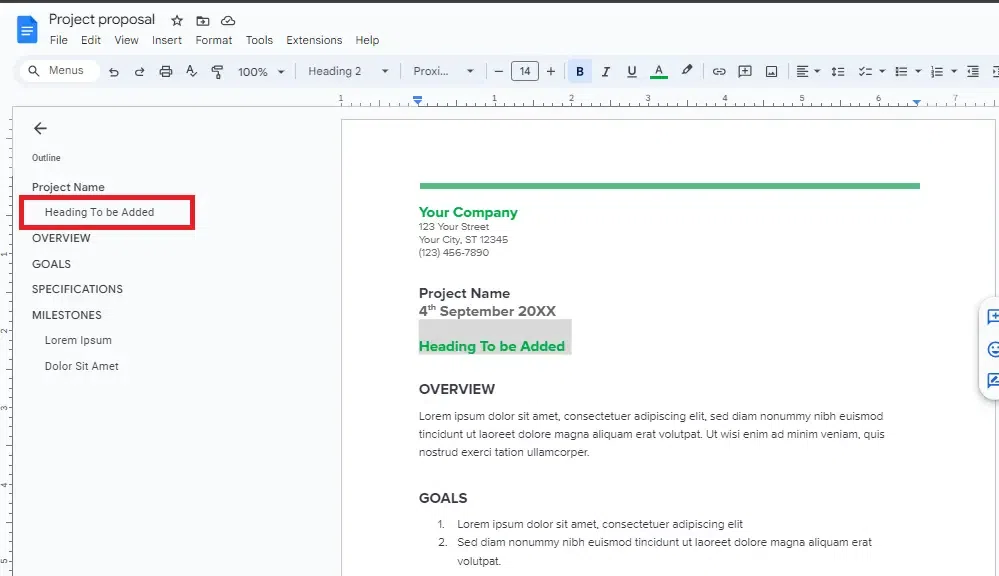Increase font size with plus button
Viewport: 999px width, 576px height.
tap(551, 71)
